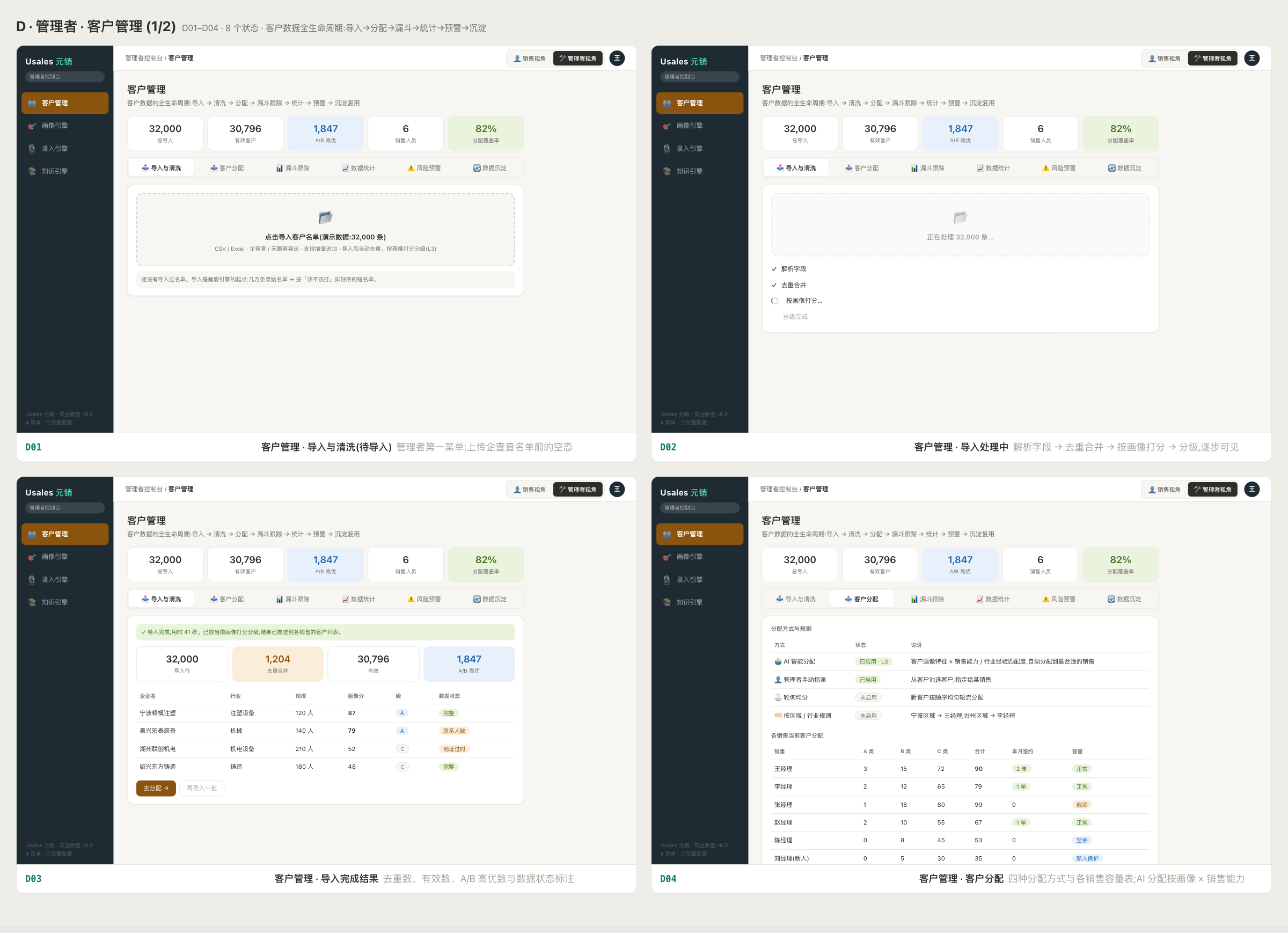Screen dimensions: 1288x933
Task: Switch to the 导入与清洗 tab in frame D04
Action: [x=796, y=600]
